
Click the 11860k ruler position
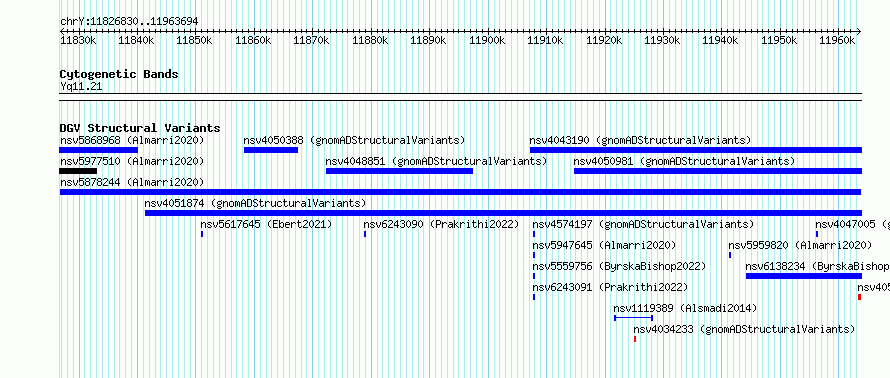pyautogui.click(x=253, y=40)
